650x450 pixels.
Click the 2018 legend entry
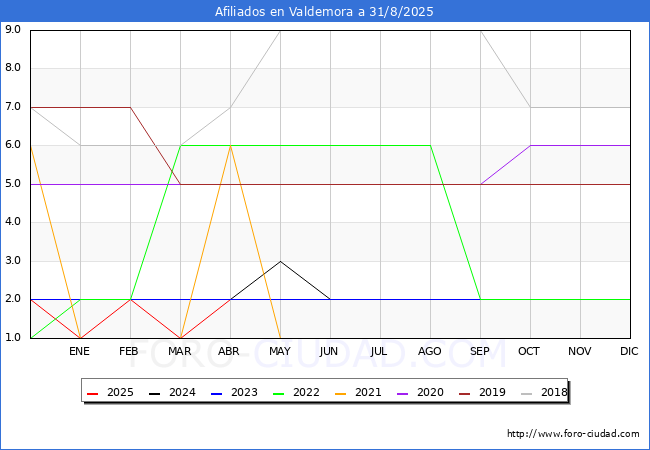(x=544, y=392)
